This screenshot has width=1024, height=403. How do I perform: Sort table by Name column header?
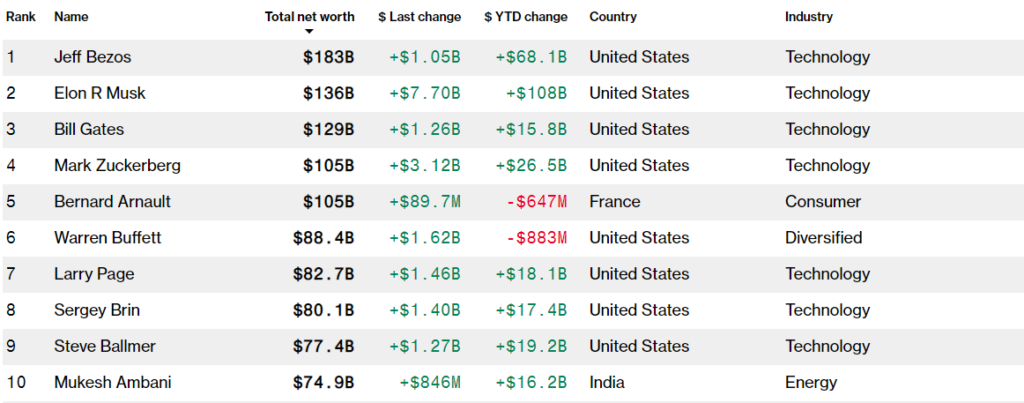70,17
